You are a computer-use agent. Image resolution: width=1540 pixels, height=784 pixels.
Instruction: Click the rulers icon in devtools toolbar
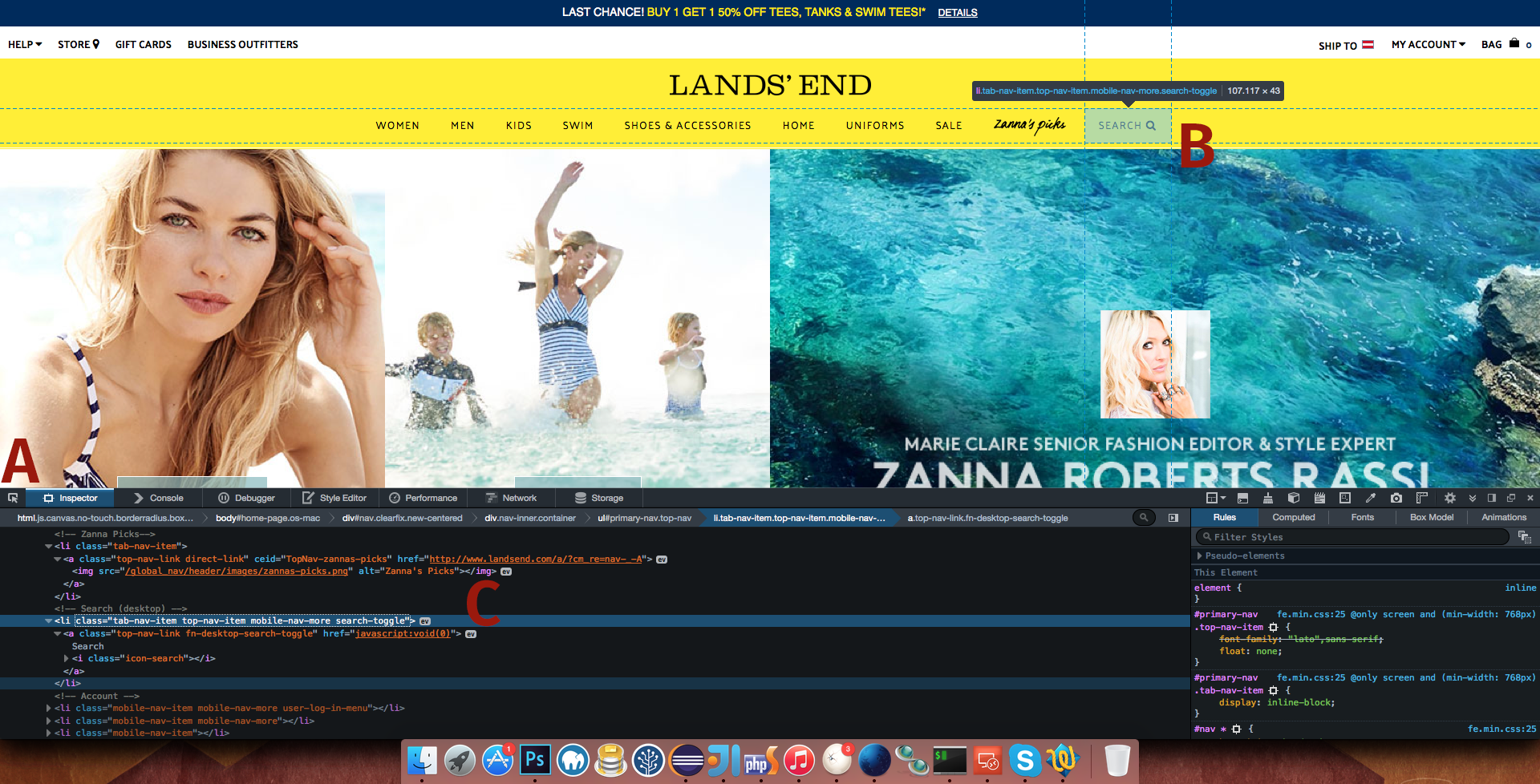[x=1422, y=498]
